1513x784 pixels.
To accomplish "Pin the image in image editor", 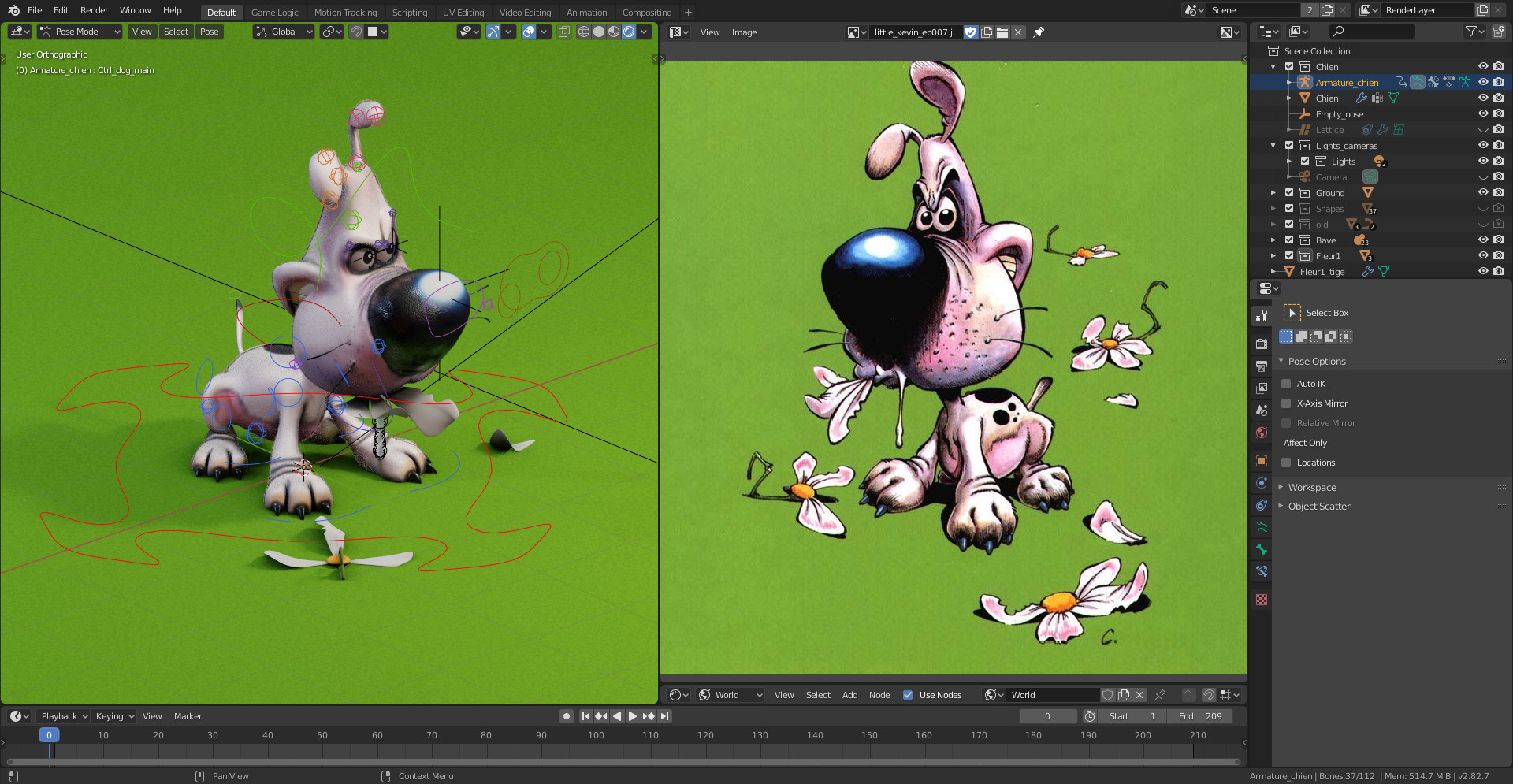I will click(1039, 32).
